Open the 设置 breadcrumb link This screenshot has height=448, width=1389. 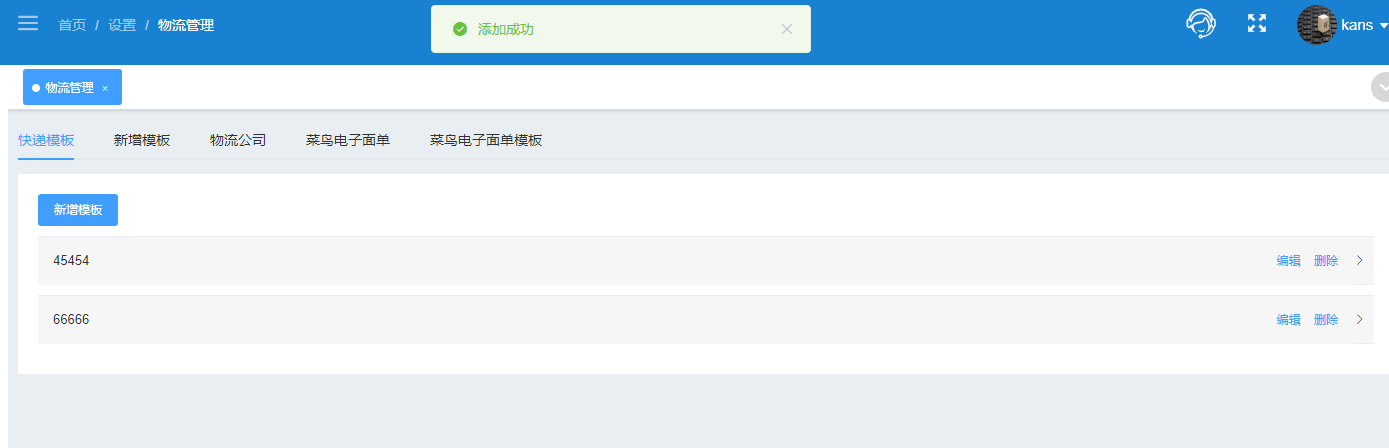point(122,25)
